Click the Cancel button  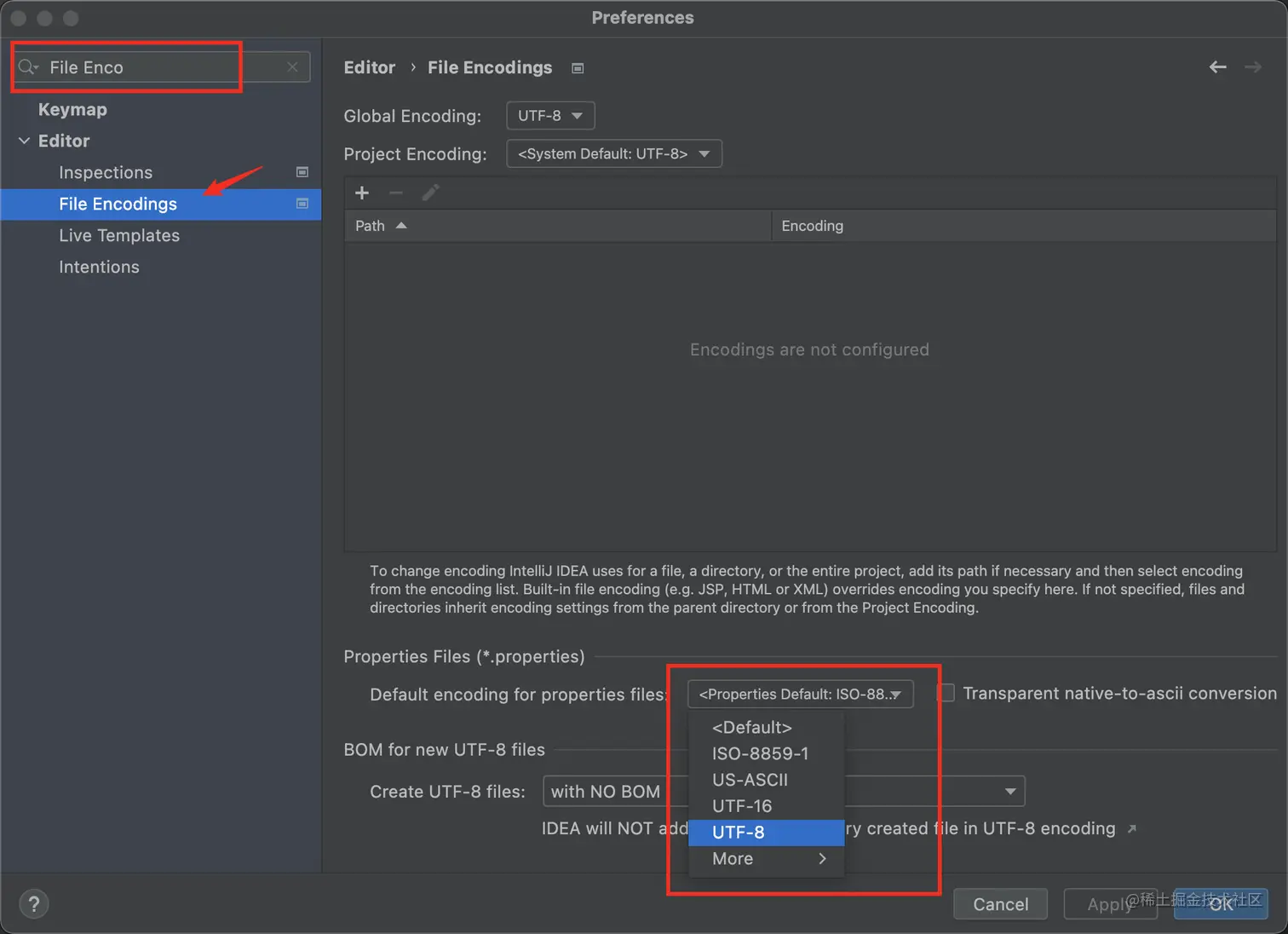(1001, 904)
